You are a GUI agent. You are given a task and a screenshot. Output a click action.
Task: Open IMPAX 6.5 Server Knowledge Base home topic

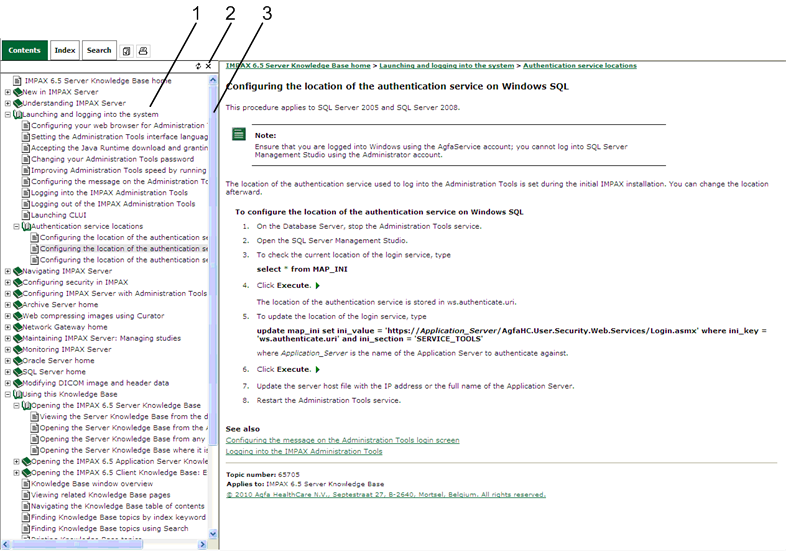point(98,81)
